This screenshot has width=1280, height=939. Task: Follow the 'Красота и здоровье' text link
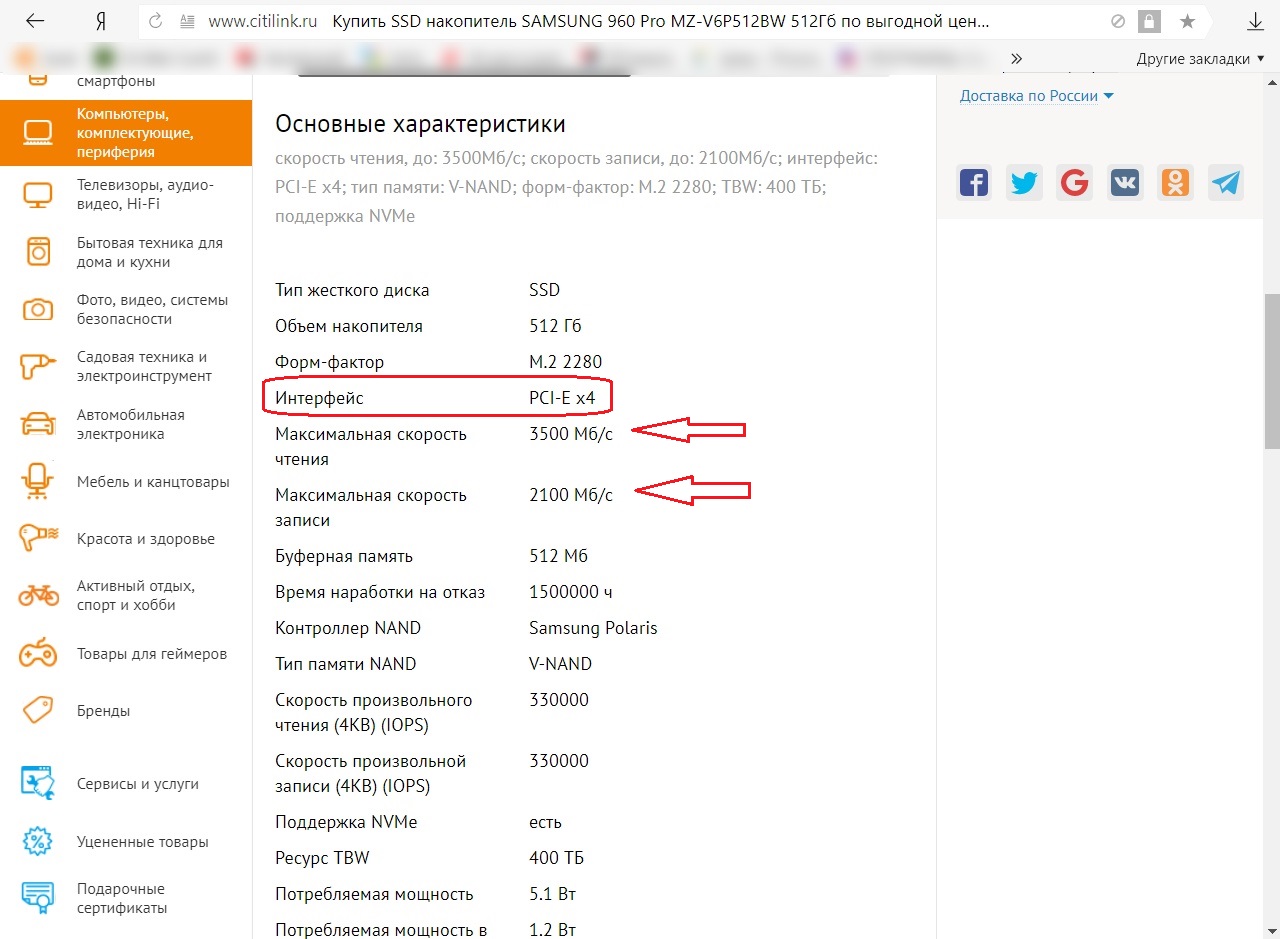[x=146, y=539]
